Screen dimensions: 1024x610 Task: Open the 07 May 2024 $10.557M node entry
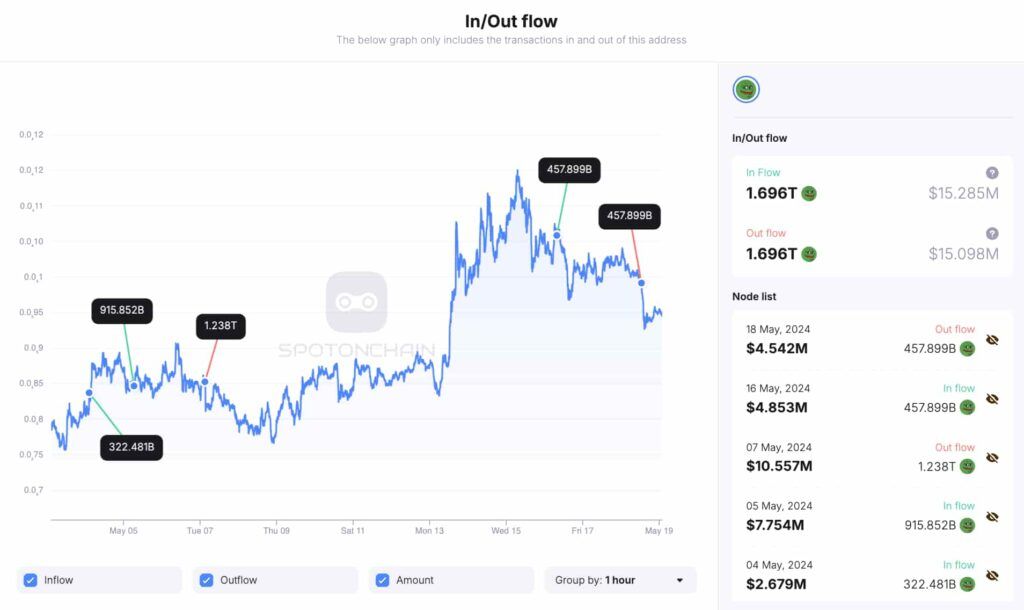click(872, 457)
